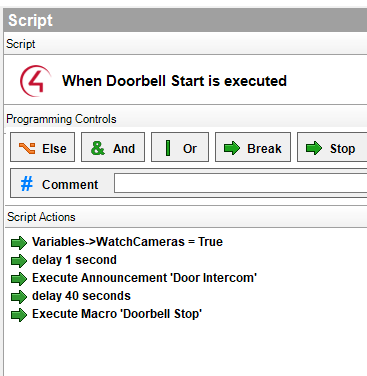Click the green bar Or icon
Image resolution: width=367 pixels, height=376 pixels.
pyautogui.click(x=168, y=148)
